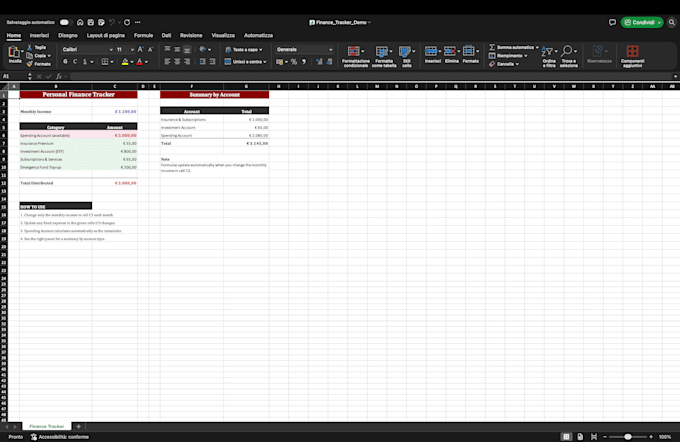
Task: Open the three-dots more options icon
Action: [137, 22]
